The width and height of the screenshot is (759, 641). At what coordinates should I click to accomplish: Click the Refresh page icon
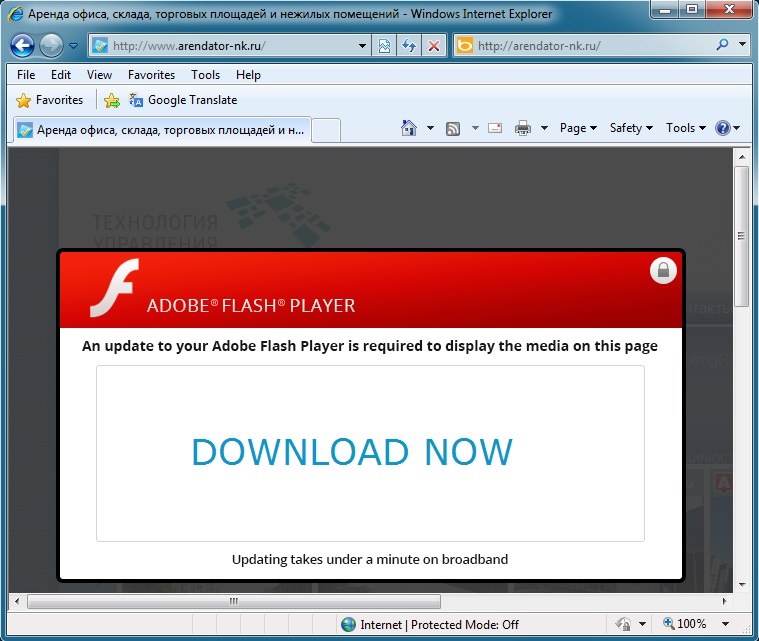[409, 46]
